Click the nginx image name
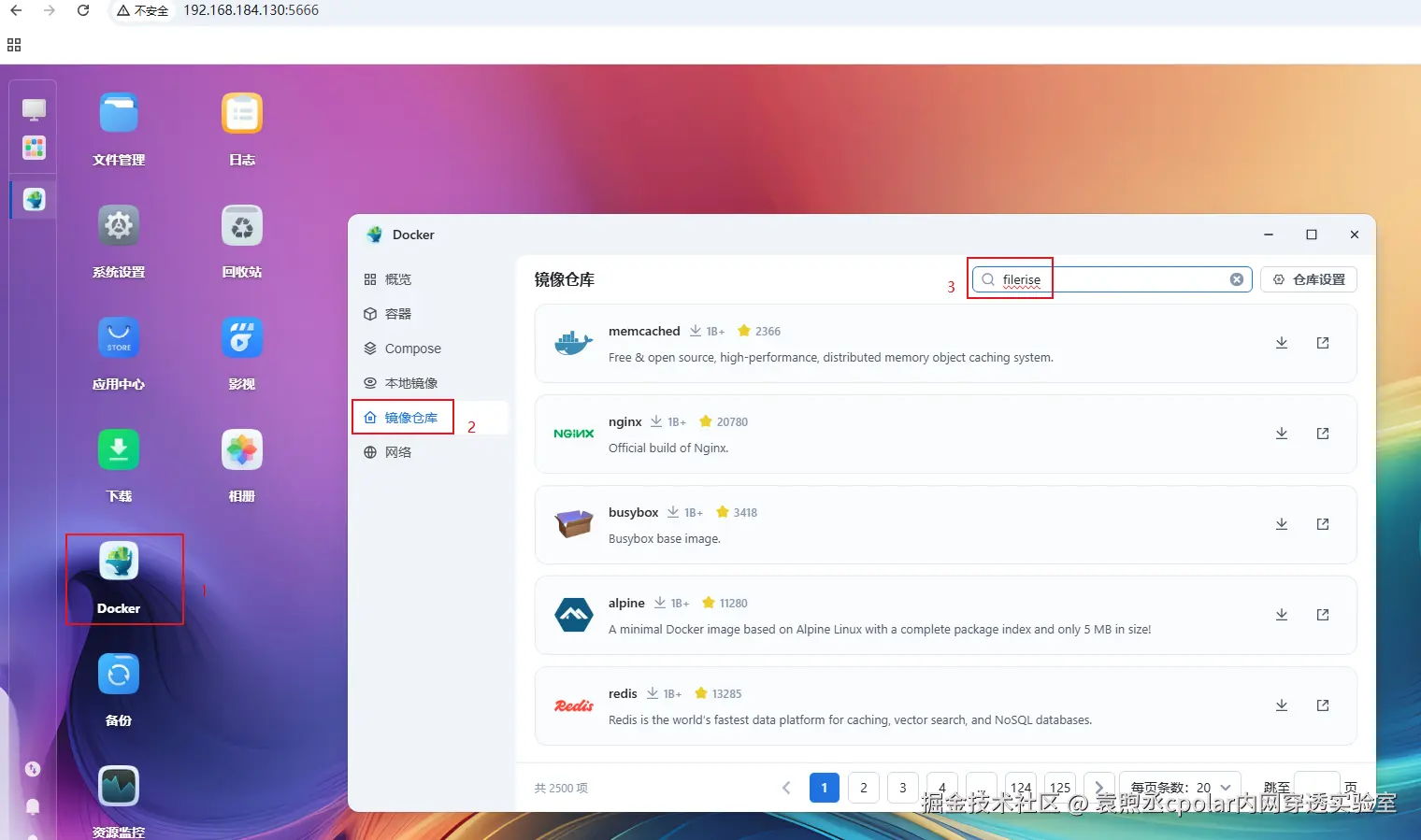The height and width of the screenshot is (840, 1421). coord(625,421)
